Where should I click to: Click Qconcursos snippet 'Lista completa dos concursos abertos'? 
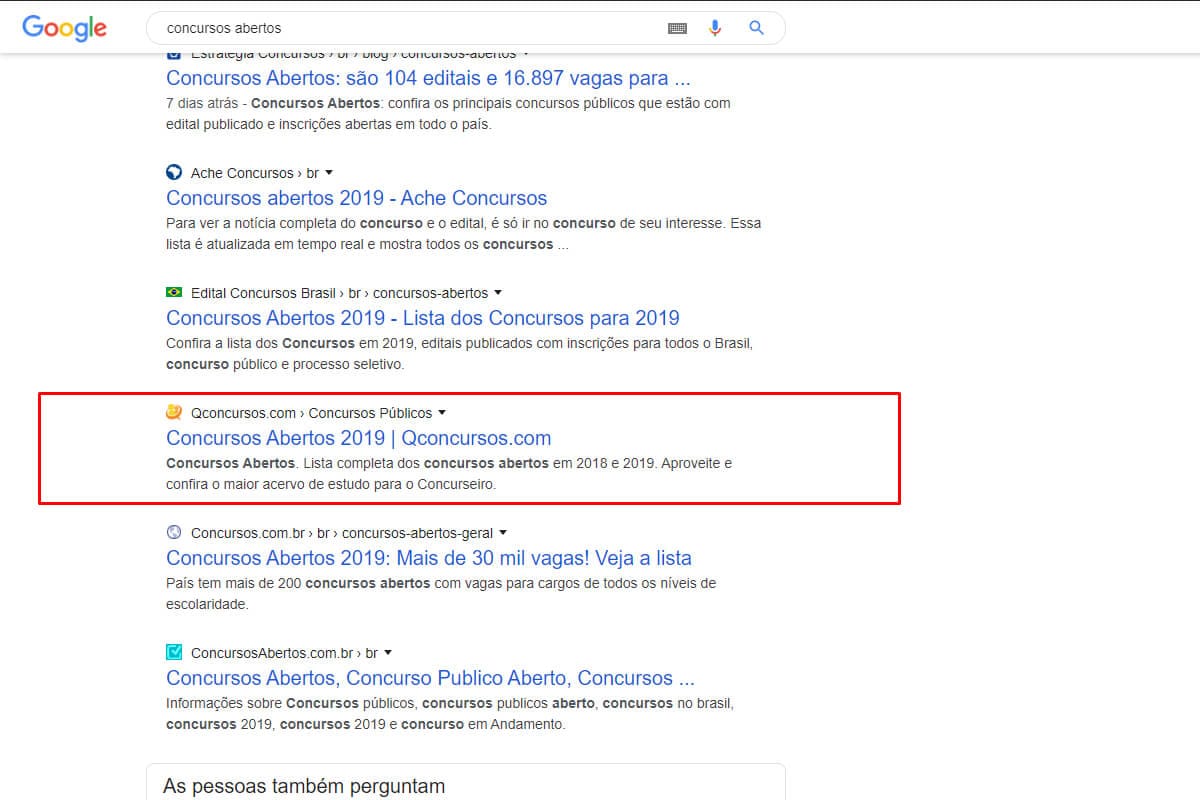pyautogui.click(x=449, y=474)
